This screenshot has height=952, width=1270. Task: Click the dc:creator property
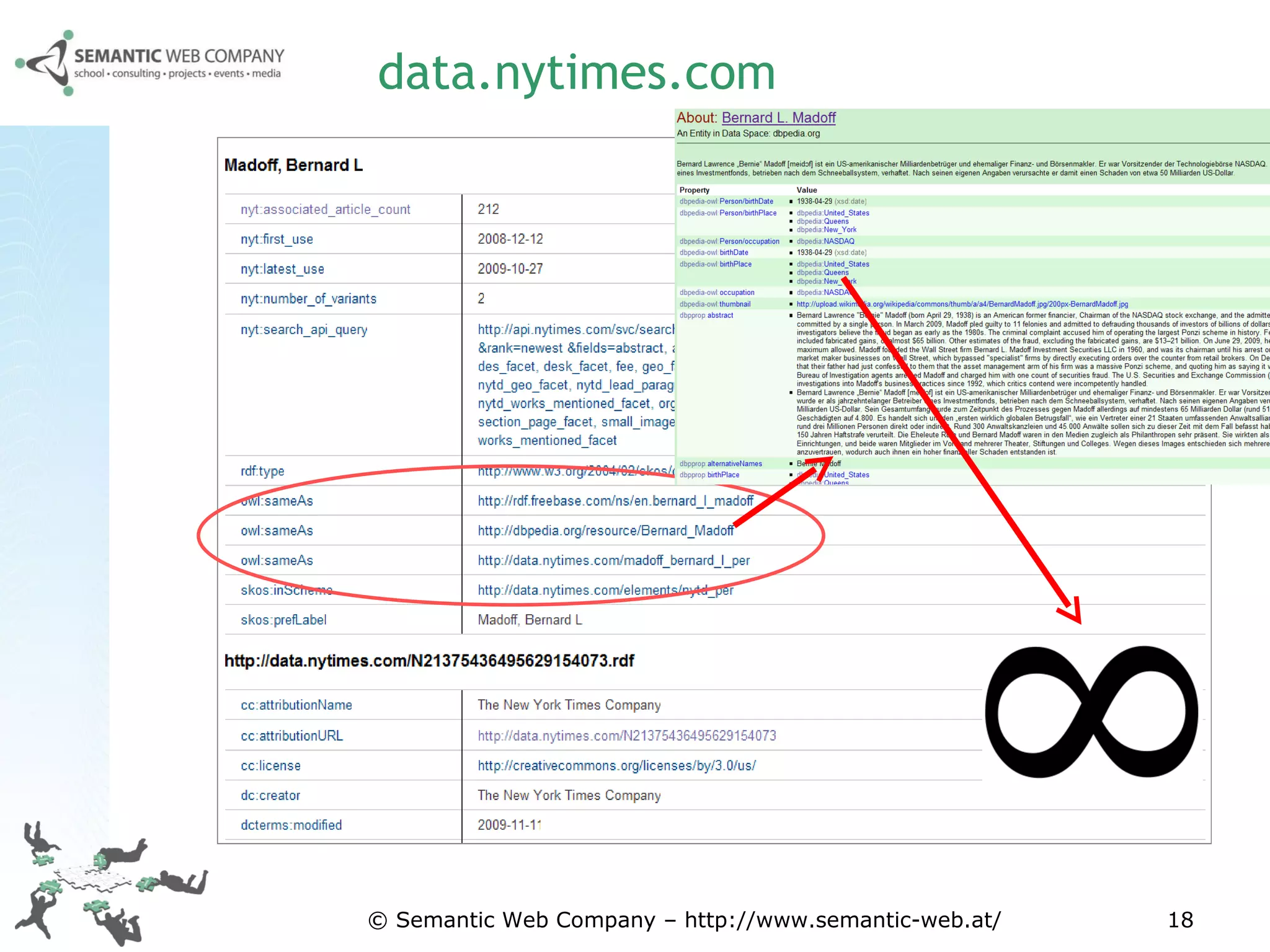pos(270,795)
